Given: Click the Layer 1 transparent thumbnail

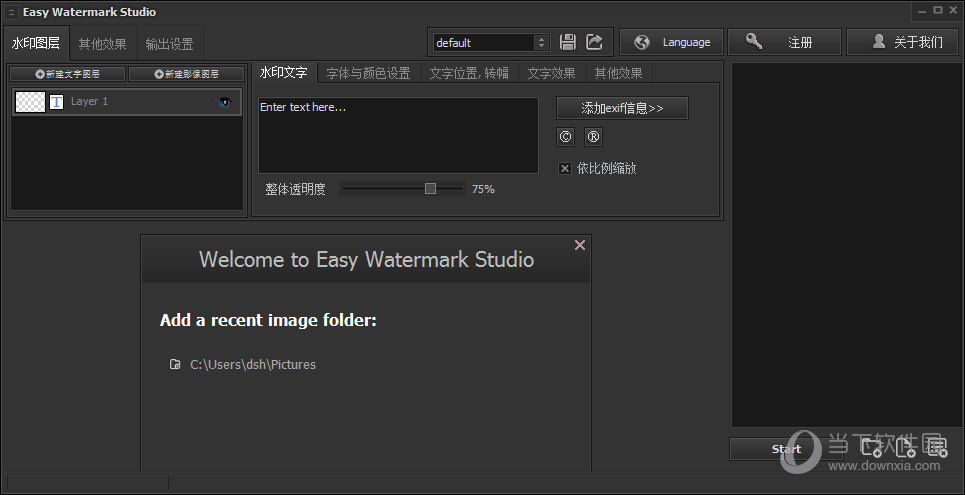Looking at the screenshot, I should pos(30,102).
